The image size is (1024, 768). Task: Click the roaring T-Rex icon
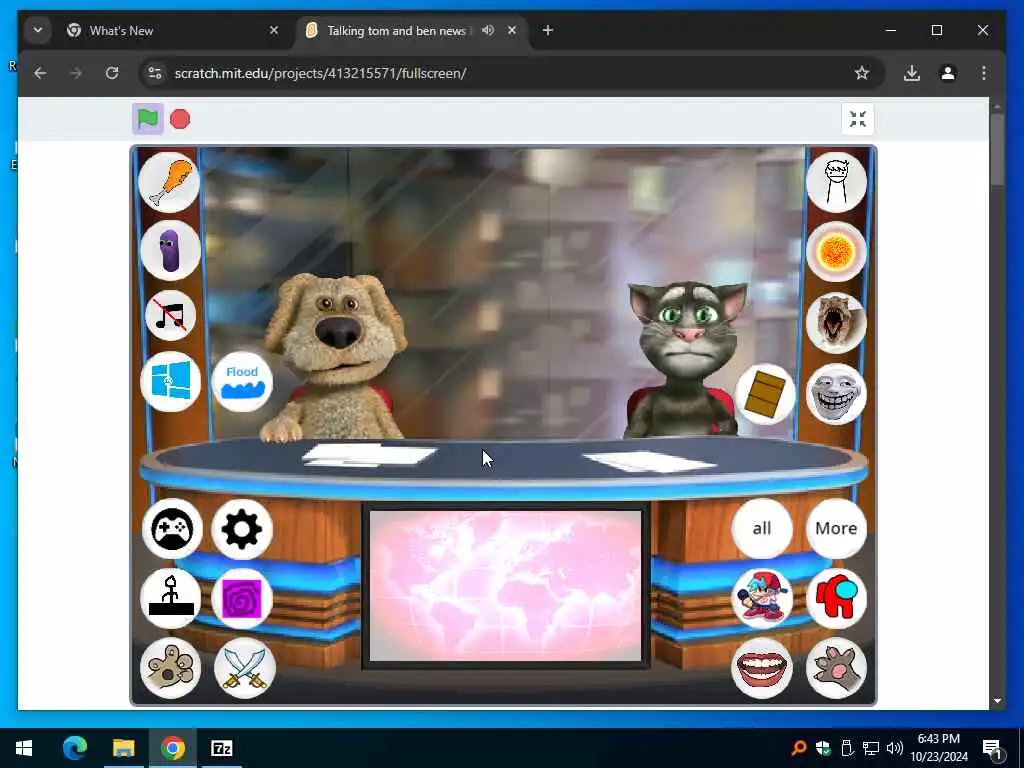click(x=837, y=323)
